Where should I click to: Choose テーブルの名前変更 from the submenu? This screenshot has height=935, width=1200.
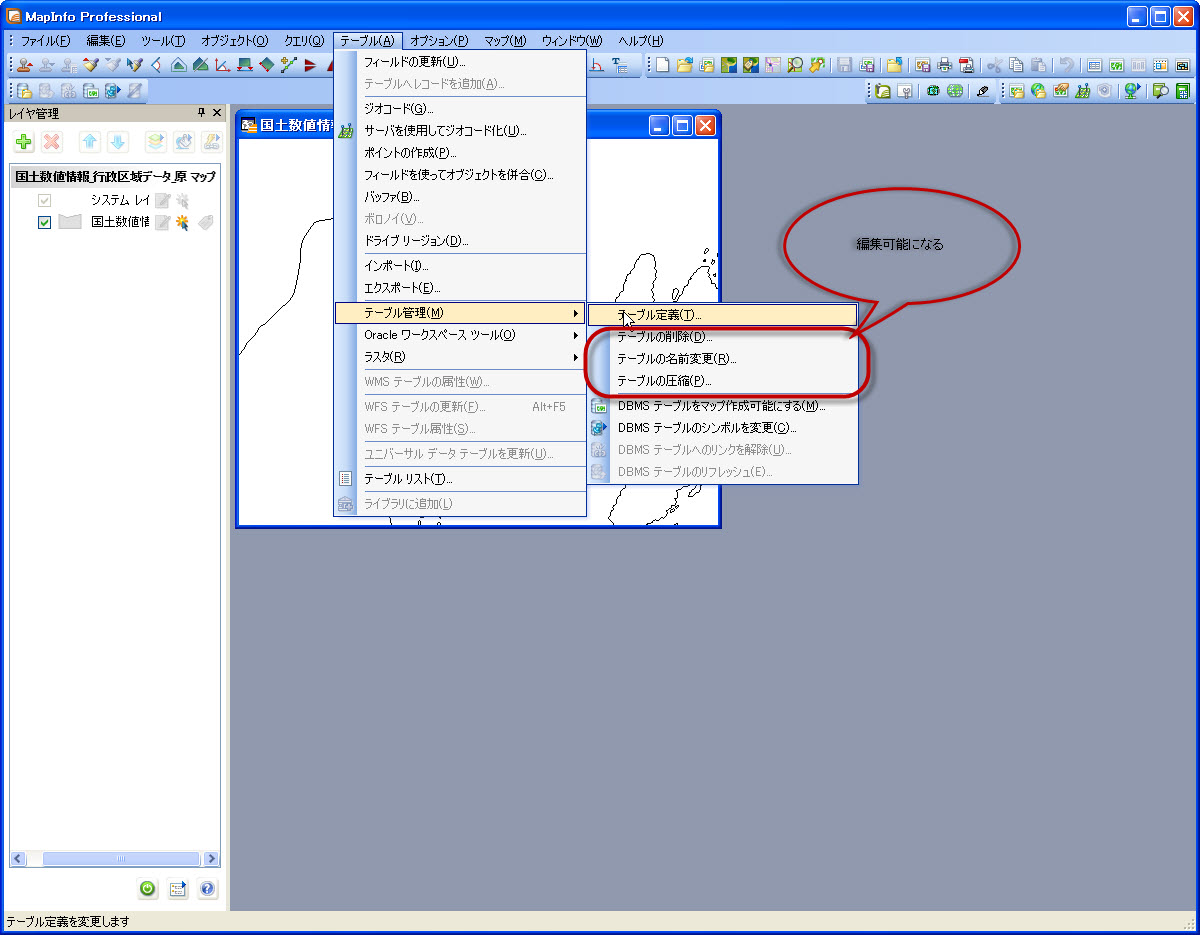(722, 359)
